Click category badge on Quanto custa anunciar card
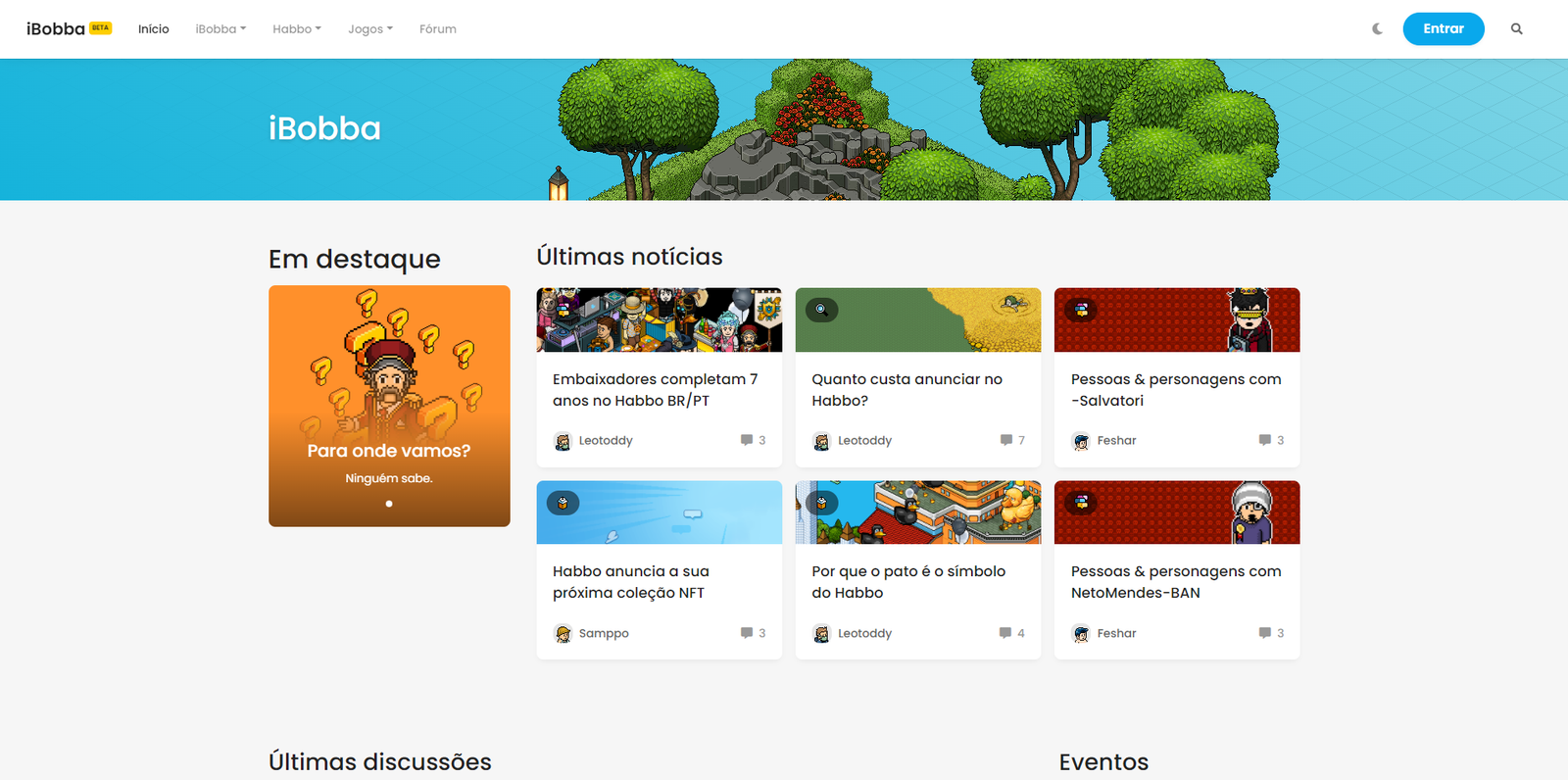 (821, 310)
